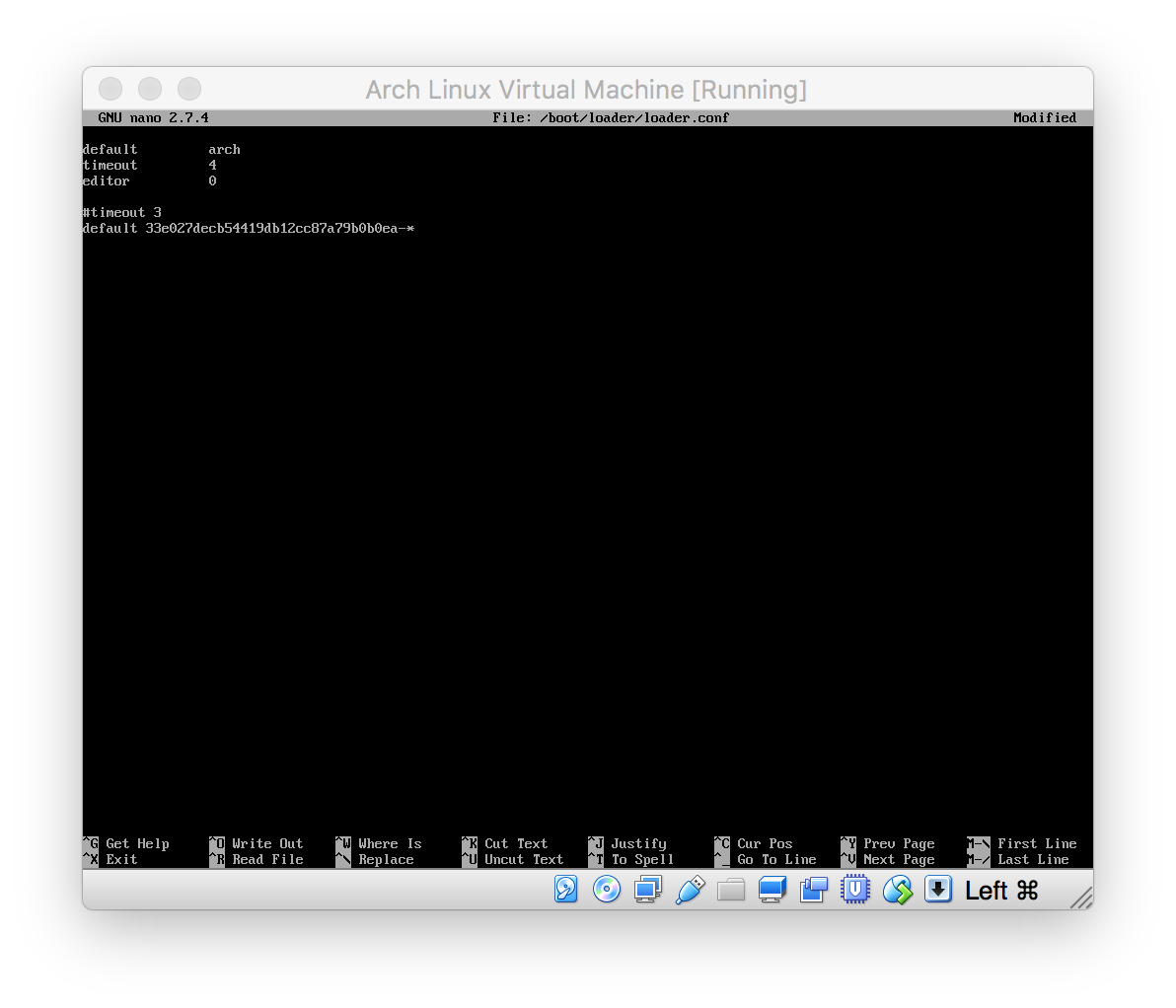Open the hard disk activity indicator
The height and width of the screenshot is (1008, 1176).
coord(565,890)
